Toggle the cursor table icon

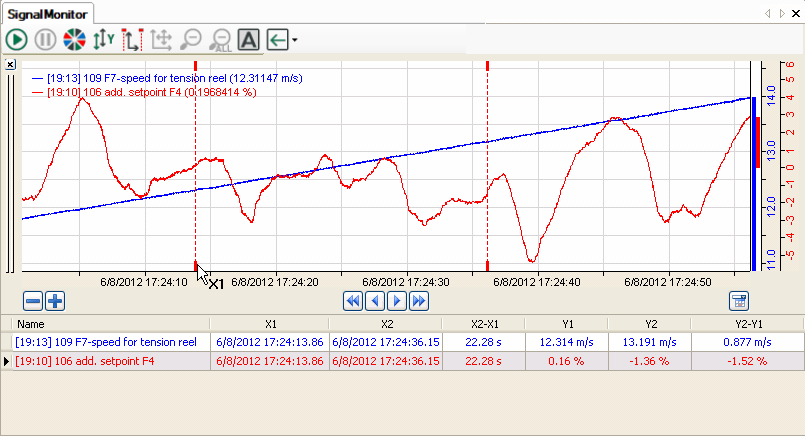[x=739, y=301]
